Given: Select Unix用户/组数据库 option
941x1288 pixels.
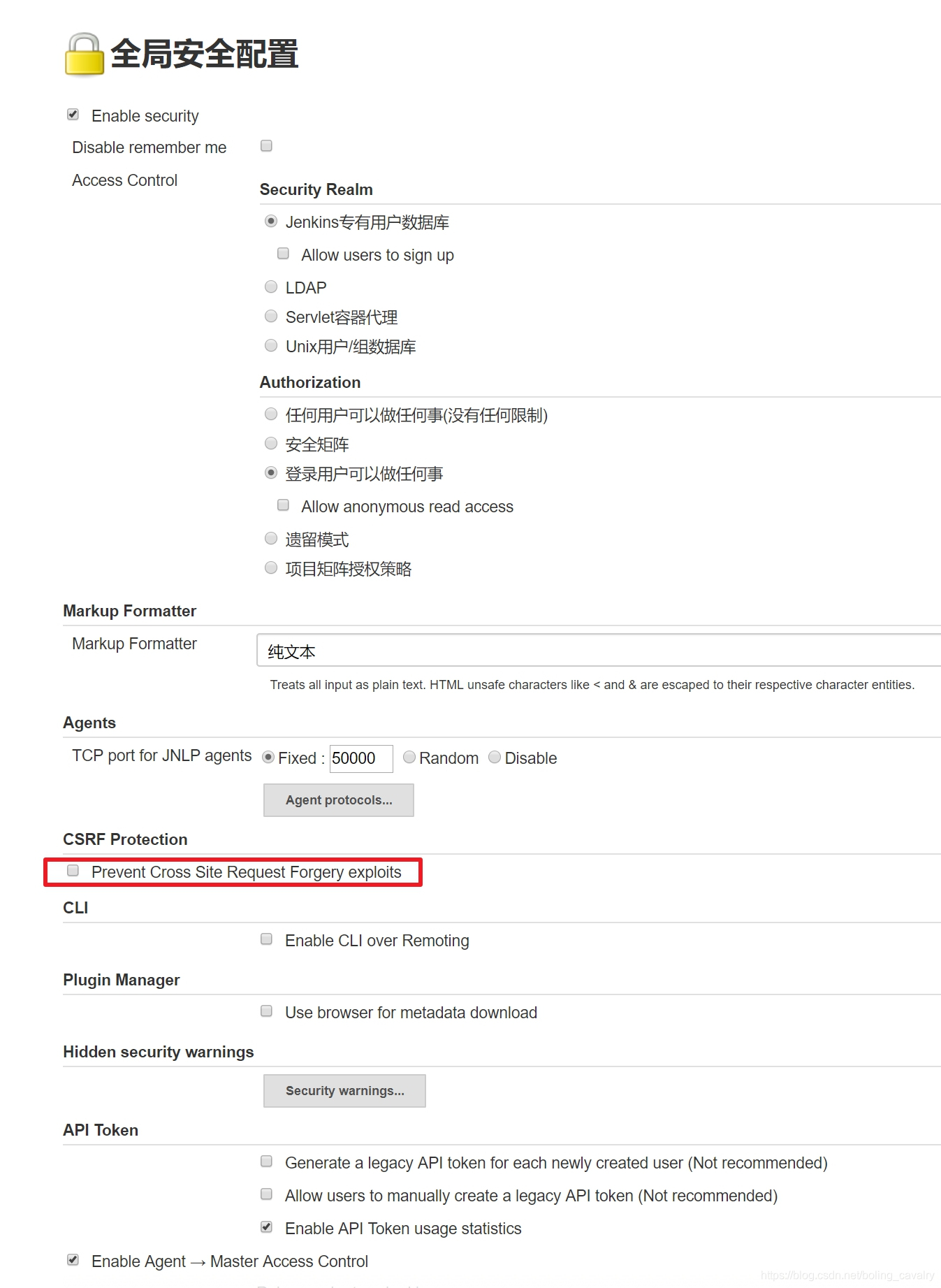Looking at the screenshot, I should 271,346.
